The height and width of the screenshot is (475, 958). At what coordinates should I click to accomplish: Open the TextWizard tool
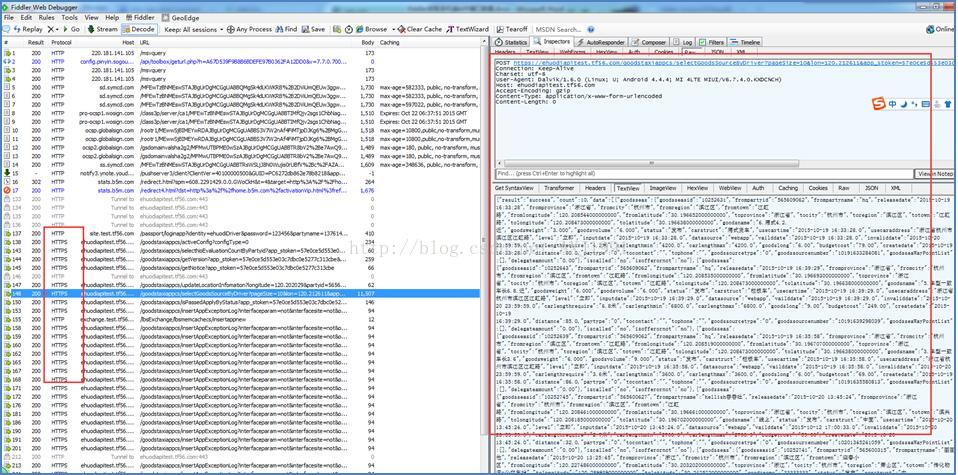point(468,29)
